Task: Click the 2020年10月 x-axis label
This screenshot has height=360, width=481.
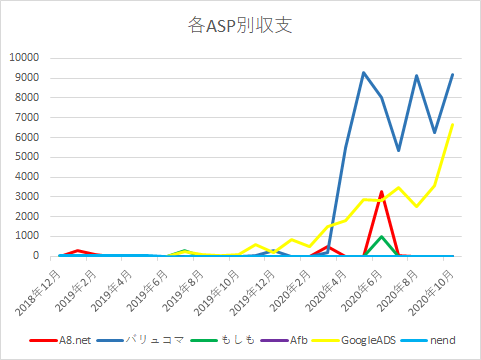Action: coord(431,293)
